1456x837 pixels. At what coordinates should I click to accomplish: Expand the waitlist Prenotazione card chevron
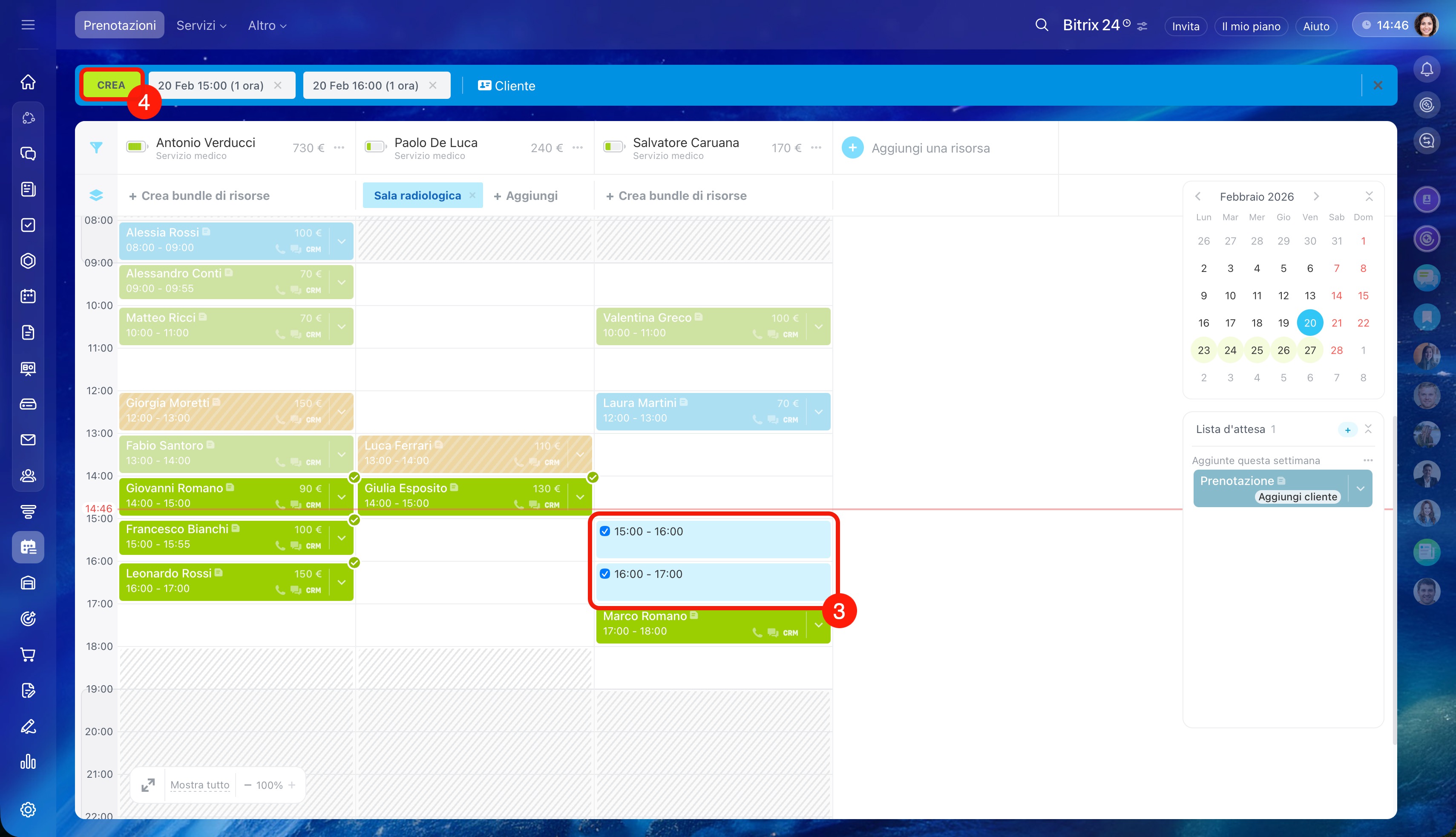(1361, 489)
